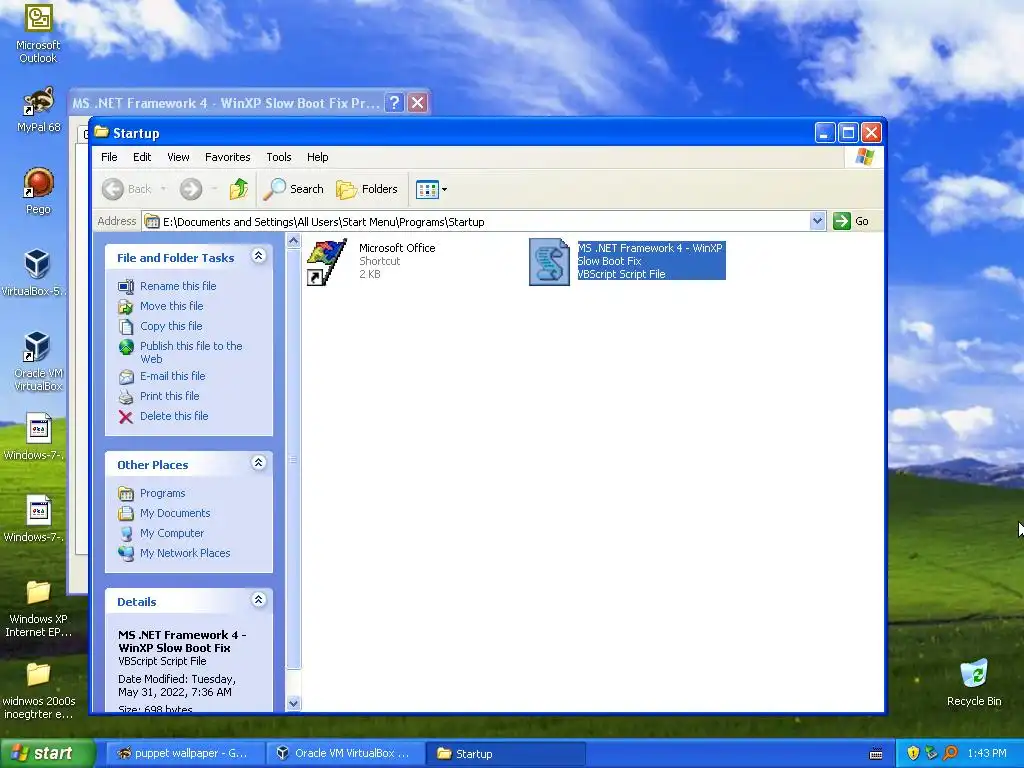Open the Favorites menu
Viewport: 1024px width, 768px height.
[227, 157]
